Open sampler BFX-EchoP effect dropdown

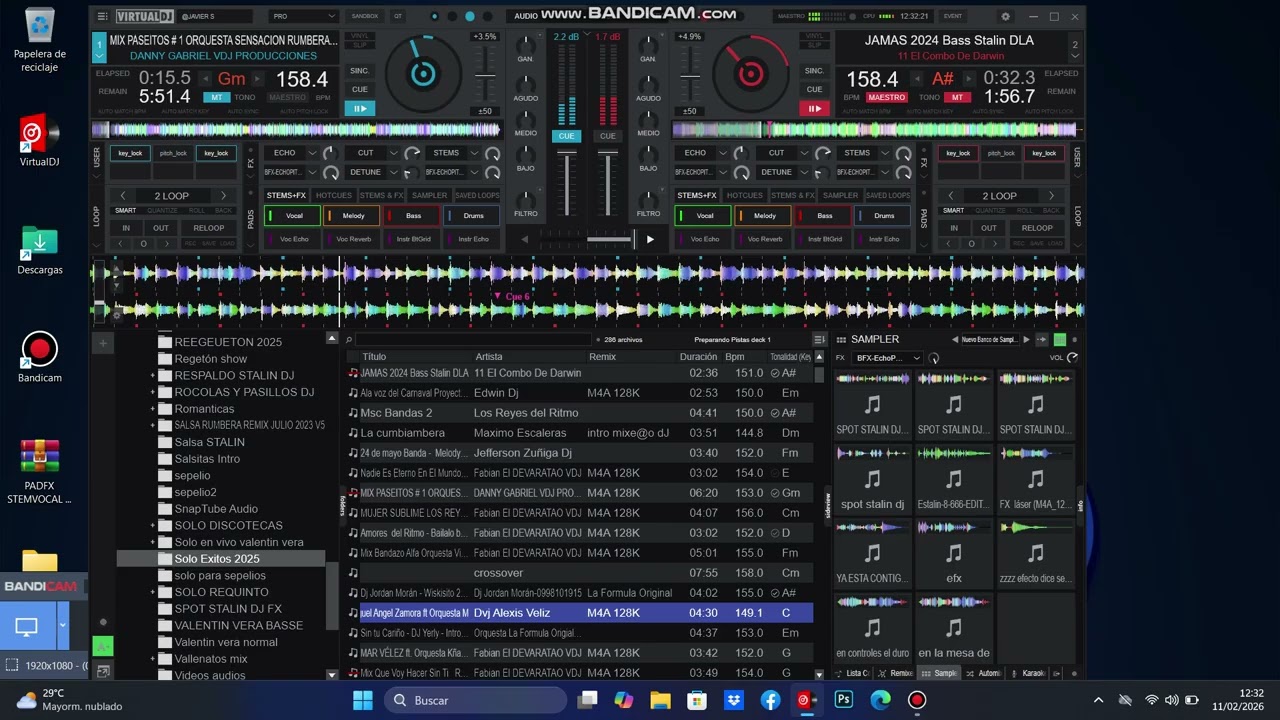coord(887,358)
